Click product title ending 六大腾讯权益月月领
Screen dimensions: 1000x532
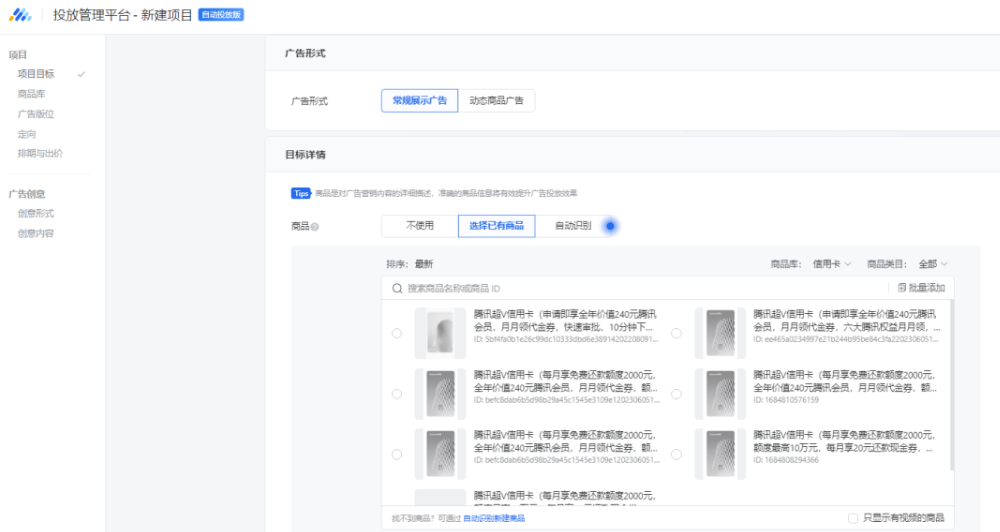[x=846, y=320]
